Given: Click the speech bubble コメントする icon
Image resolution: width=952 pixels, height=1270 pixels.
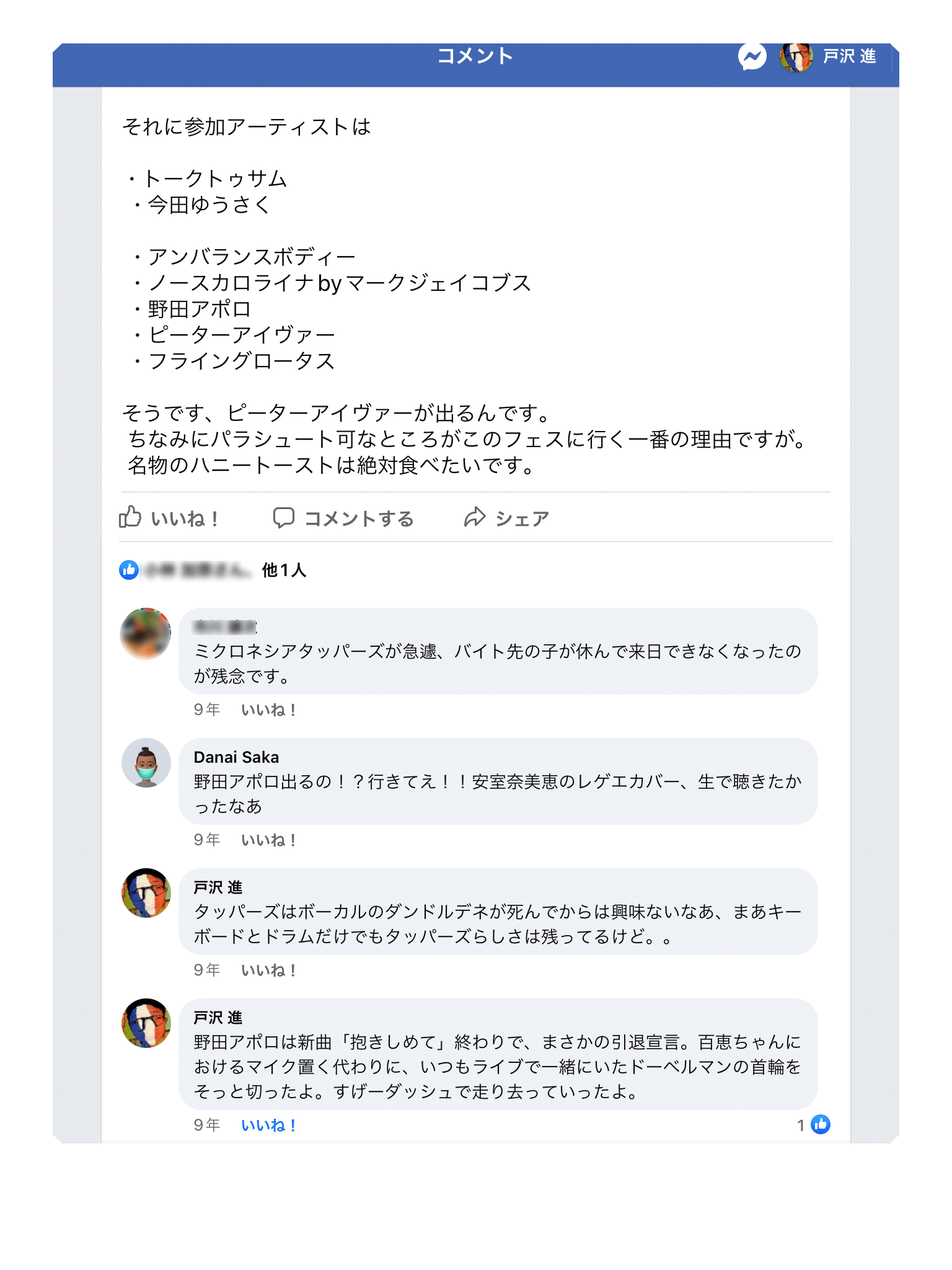Looking at the screenshot, I should point(284,517).
